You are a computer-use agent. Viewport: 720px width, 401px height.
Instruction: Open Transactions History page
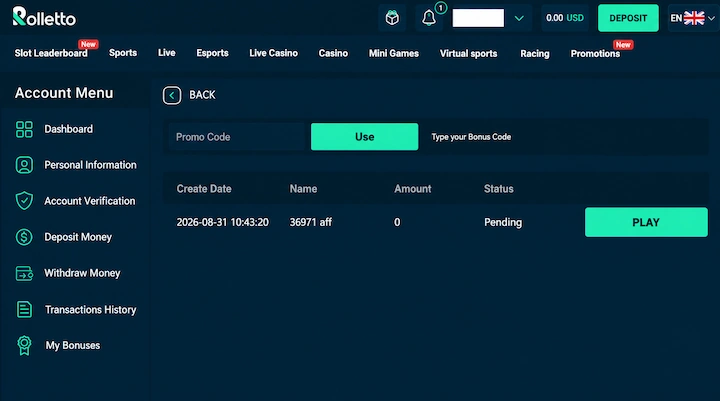point(90,310)
